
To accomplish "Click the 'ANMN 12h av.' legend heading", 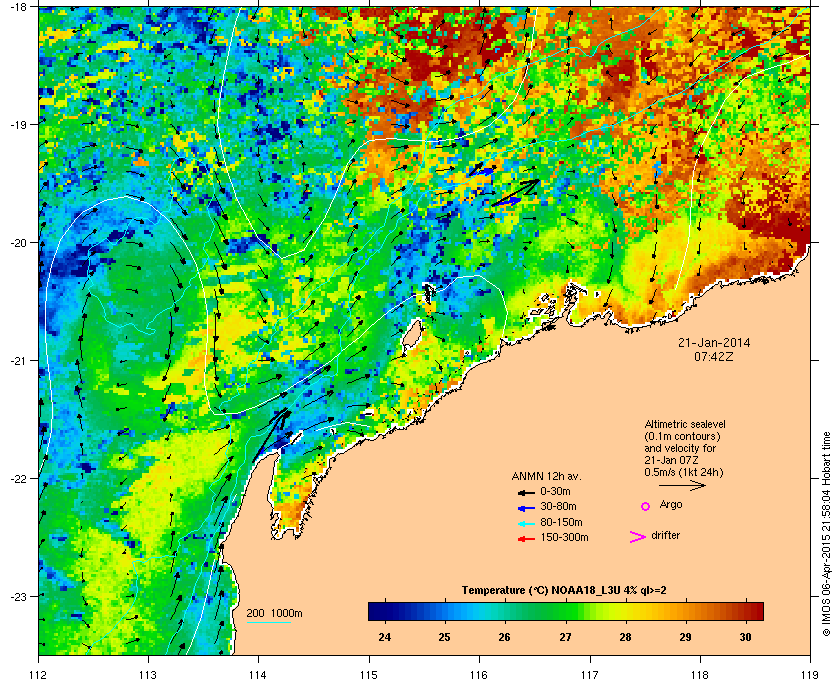I will click(546, 476).
